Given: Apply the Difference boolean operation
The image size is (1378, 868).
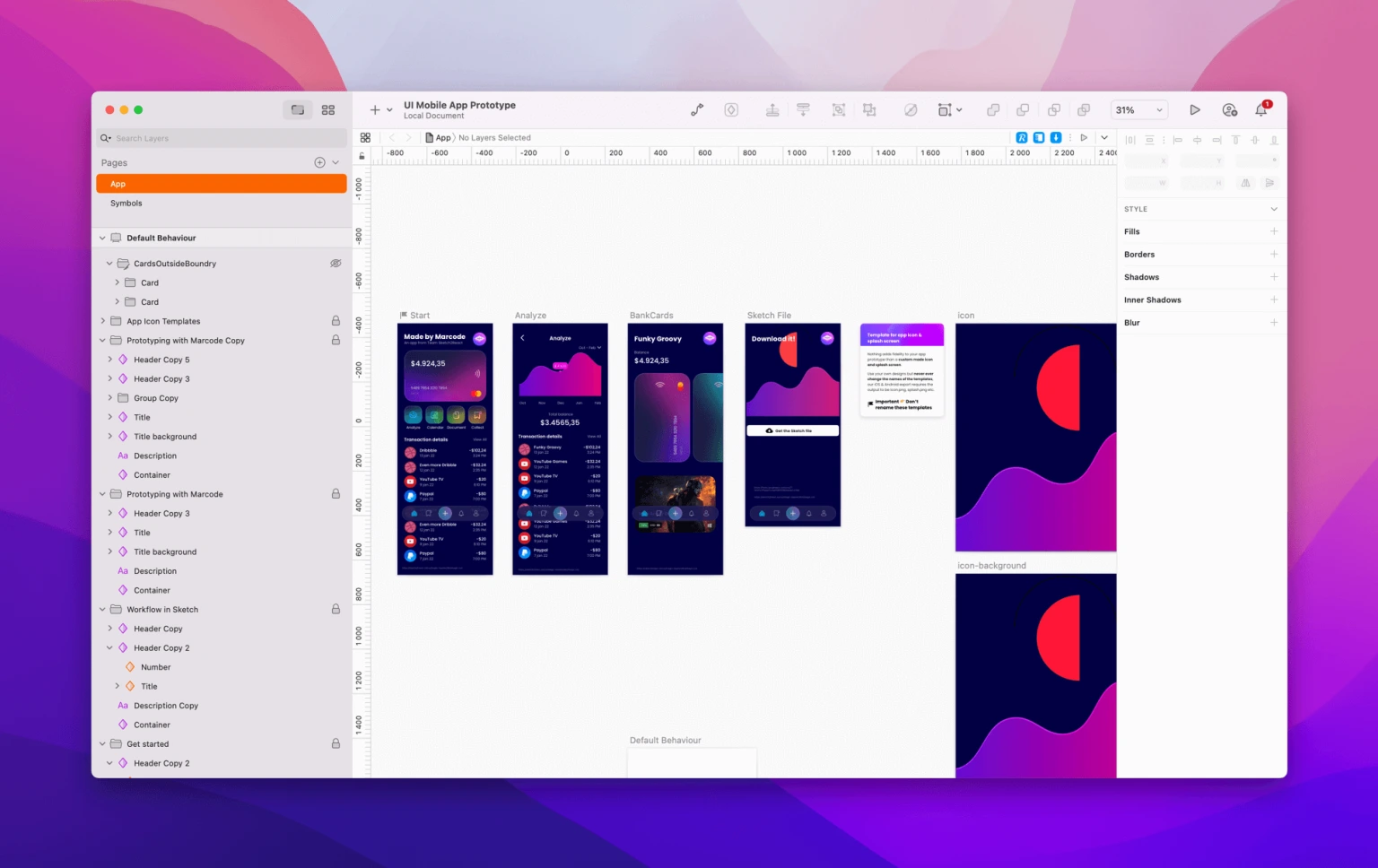Looking at the screenshot, I should 1084,109.
